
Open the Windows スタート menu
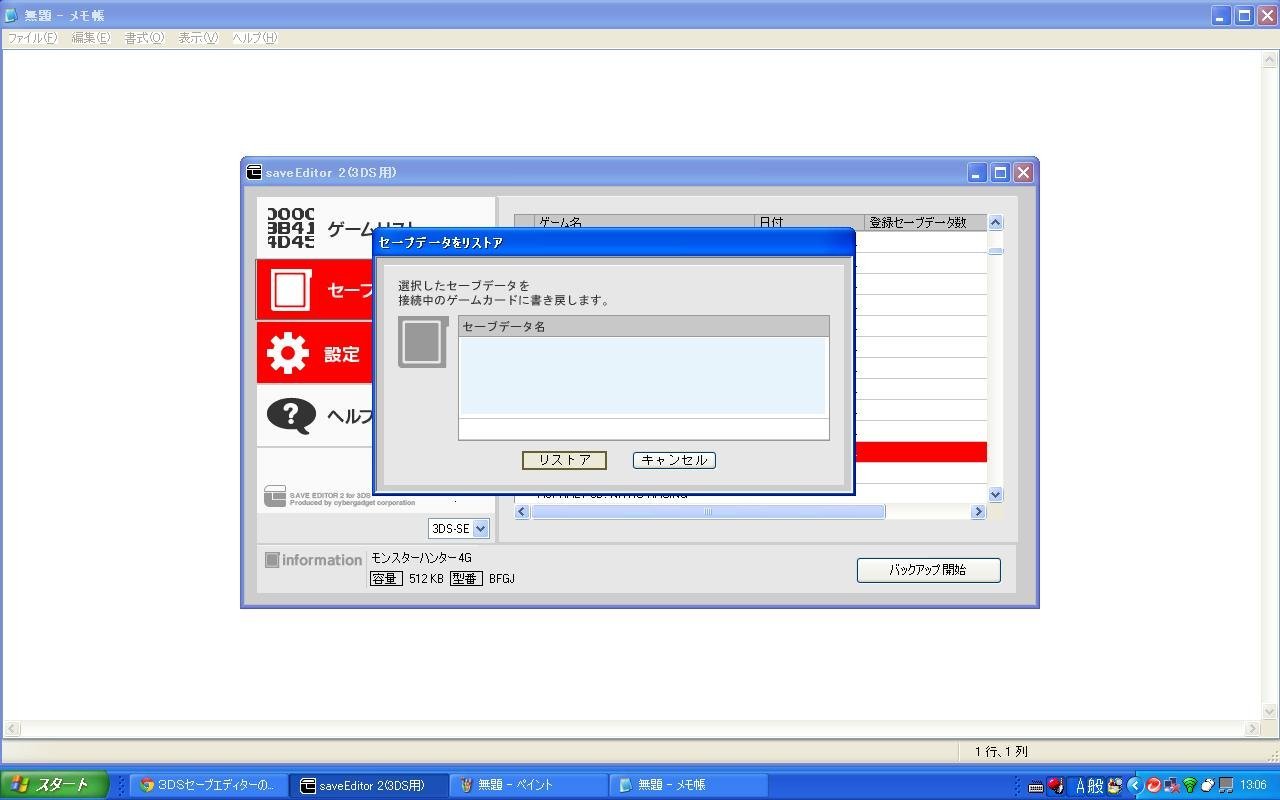[50, 785]
